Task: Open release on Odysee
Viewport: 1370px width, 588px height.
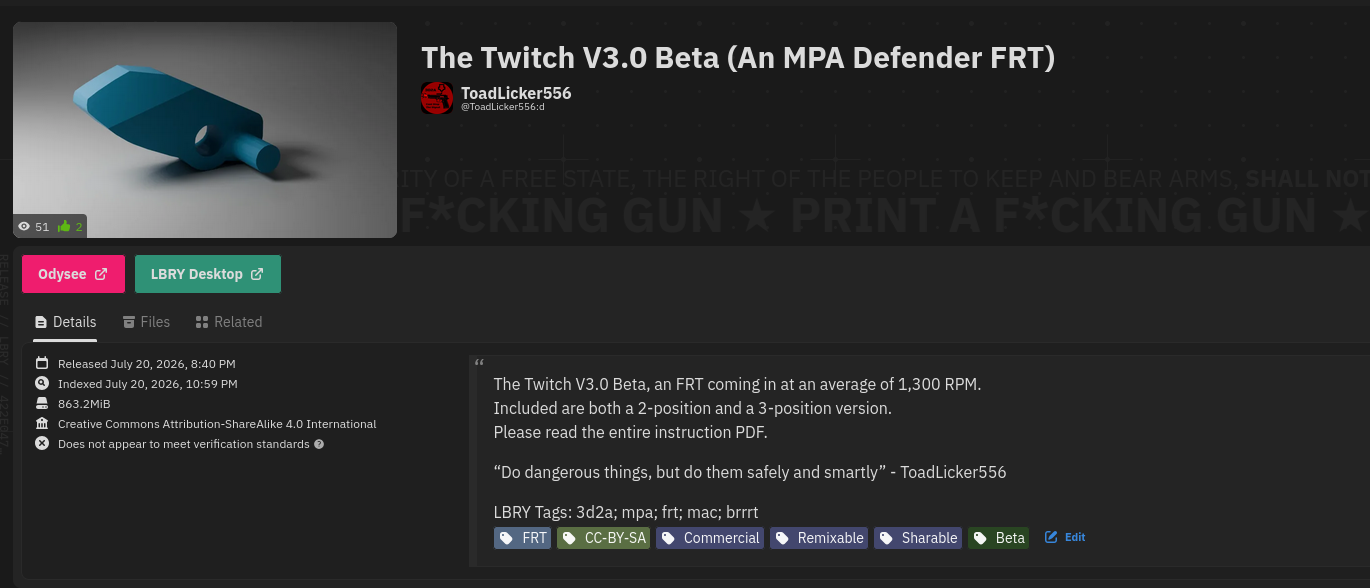Action: pyautogui.click(x=73, y=274)
